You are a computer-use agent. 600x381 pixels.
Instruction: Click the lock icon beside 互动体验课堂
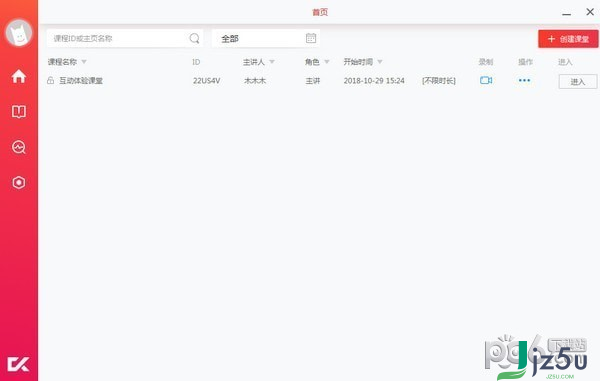point(50,80)
